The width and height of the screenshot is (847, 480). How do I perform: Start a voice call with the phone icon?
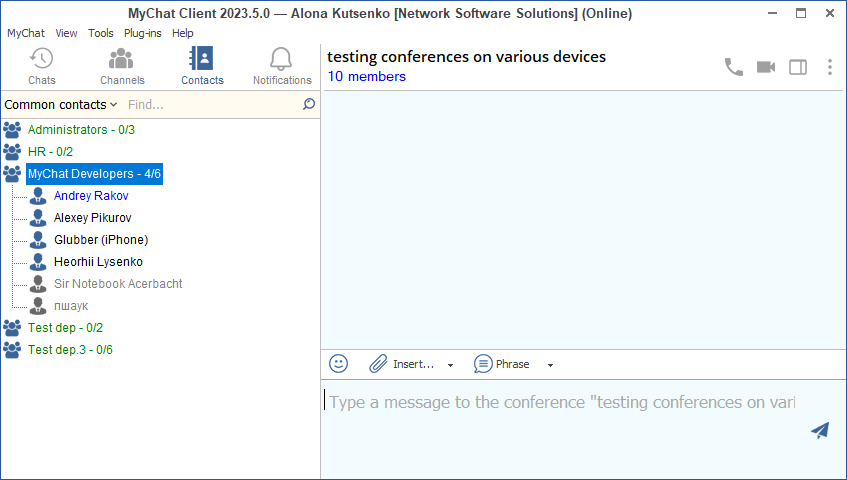pyautogui.click(x=734, y=67)
